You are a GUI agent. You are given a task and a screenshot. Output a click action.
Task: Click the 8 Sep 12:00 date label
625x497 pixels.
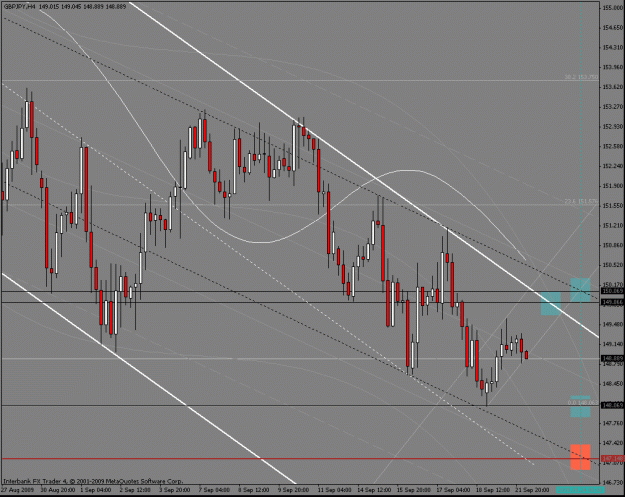point(254,489)
